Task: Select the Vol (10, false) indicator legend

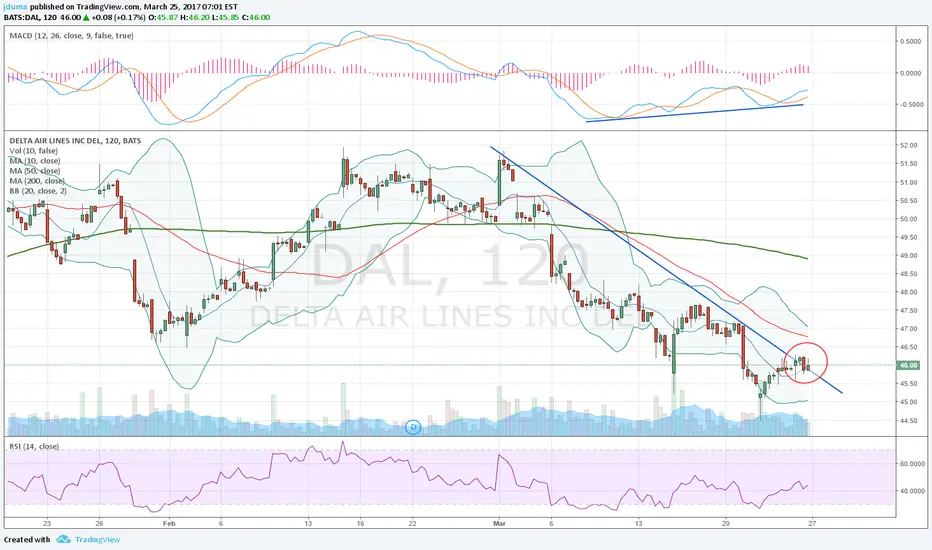Action: pos(33,151)
